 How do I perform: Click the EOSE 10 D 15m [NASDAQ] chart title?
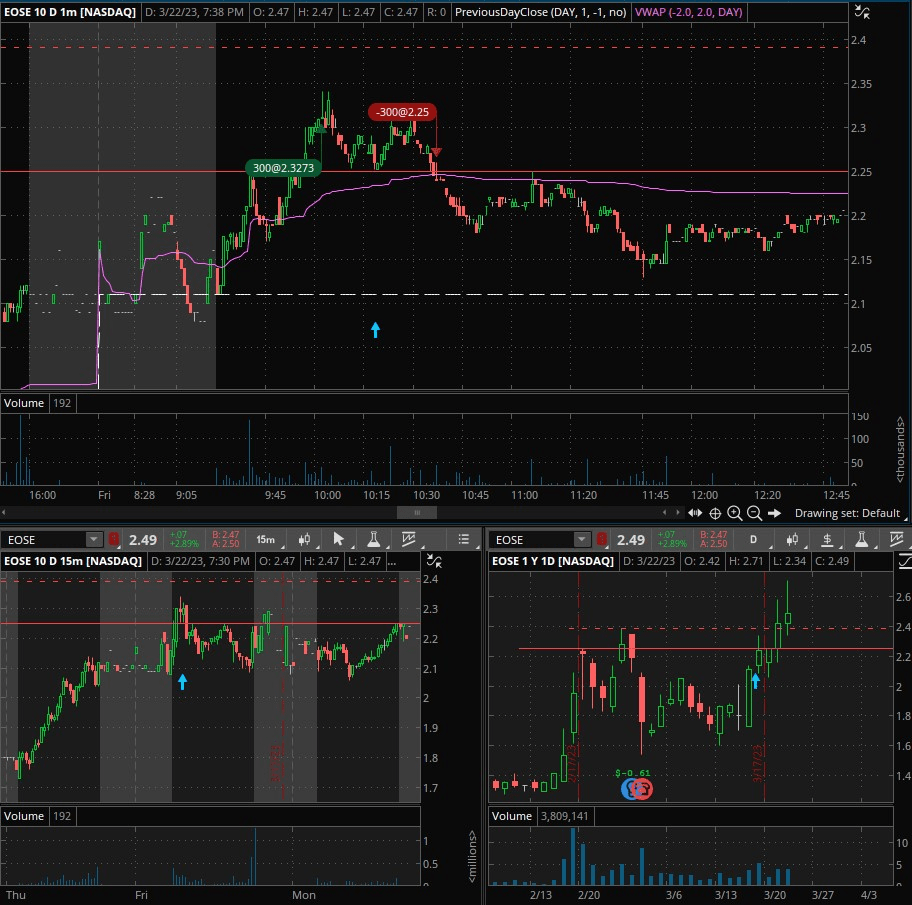coord(73,561)
